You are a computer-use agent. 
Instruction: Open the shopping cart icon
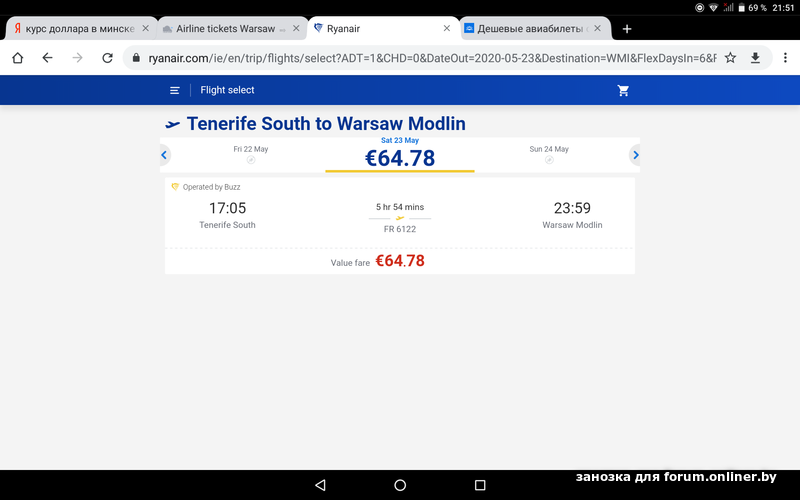(624, 90)
